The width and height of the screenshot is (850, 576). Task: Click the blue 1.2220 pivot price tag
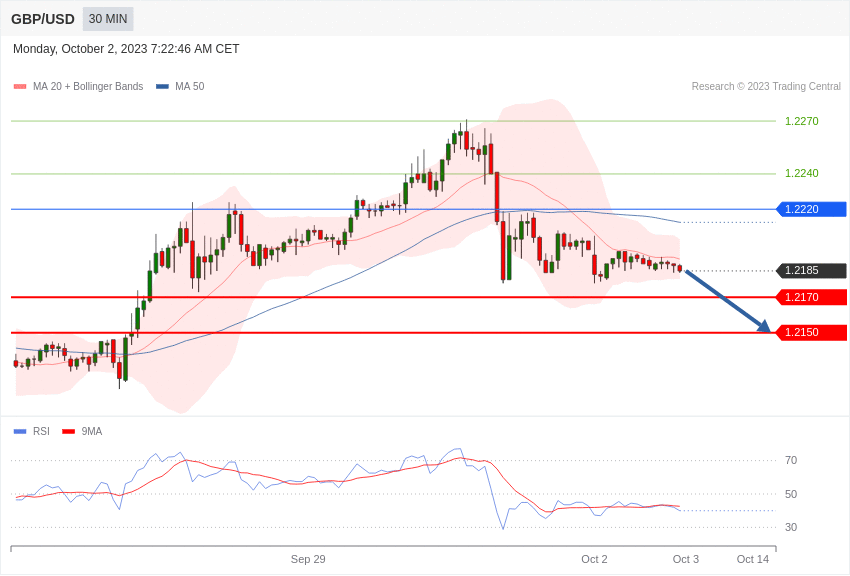click(x=812, y=209)
